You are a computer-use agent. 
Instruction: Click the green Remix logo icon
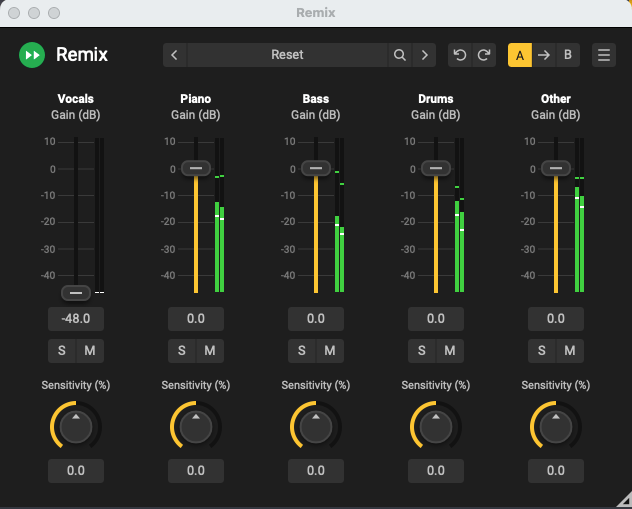(32, 55)
